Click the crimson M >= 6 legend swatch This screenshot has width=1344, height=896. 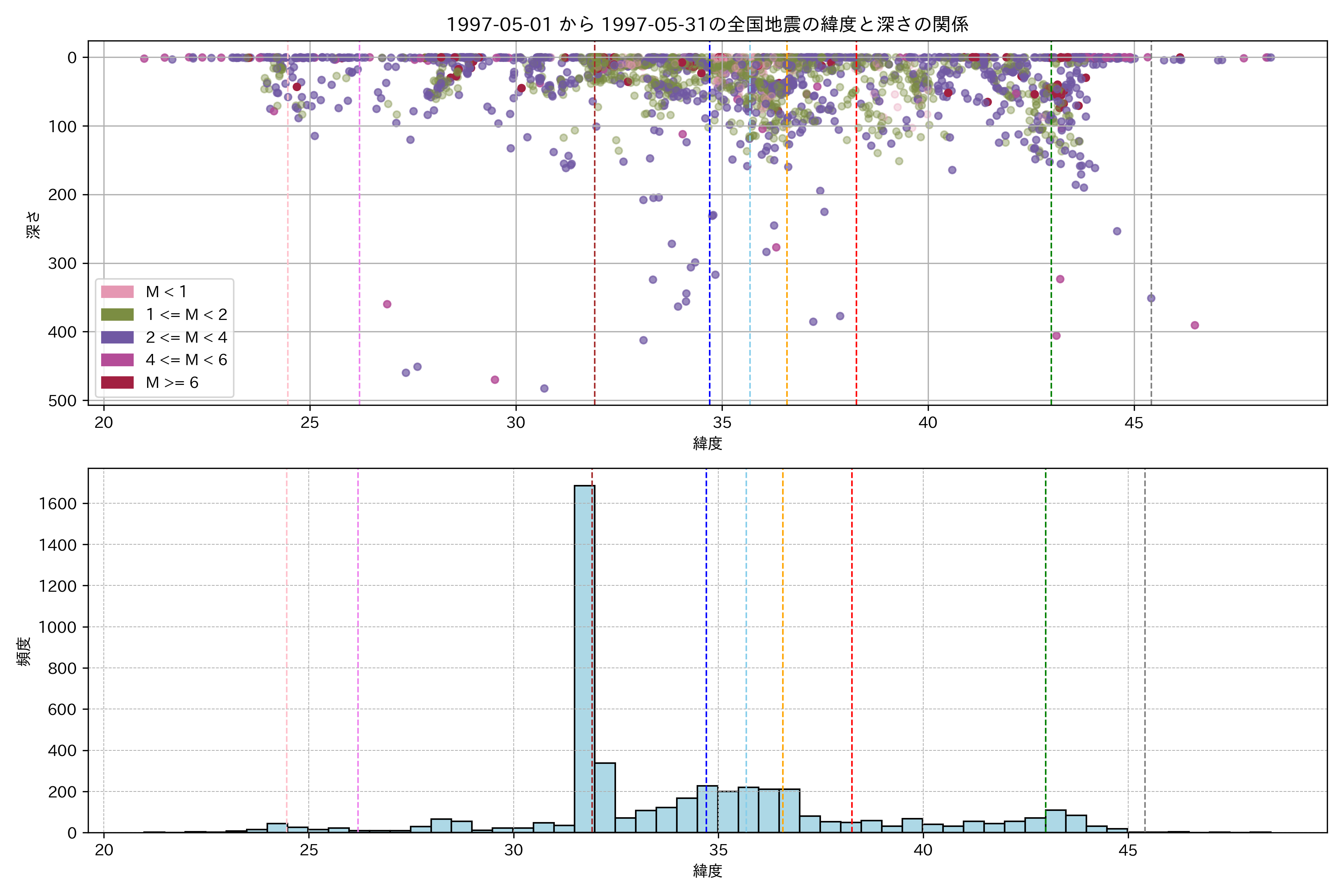pos(117,383)
